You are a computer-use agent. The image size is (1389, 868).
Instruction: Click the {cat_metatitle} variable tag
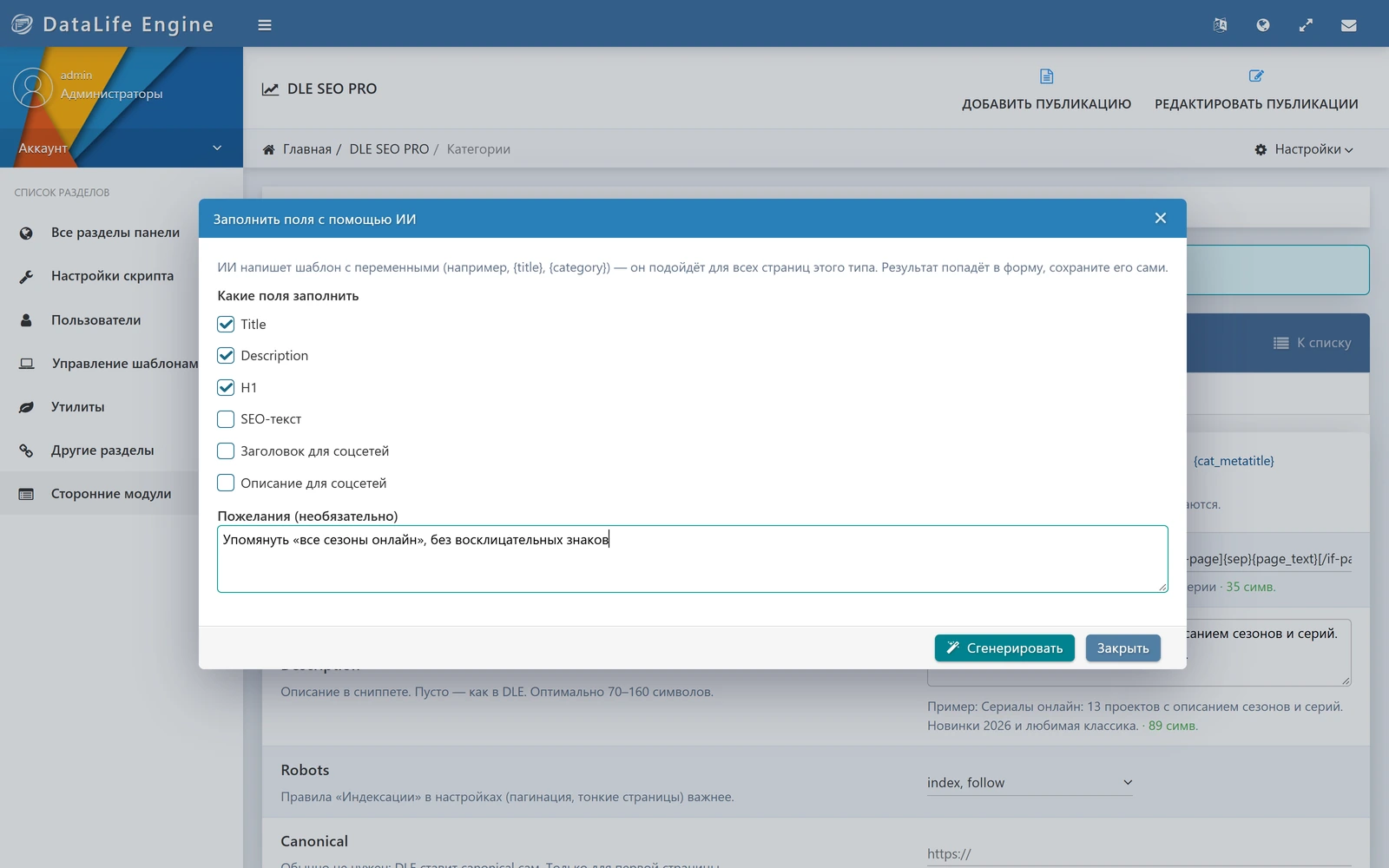[x=1234, y=461]
